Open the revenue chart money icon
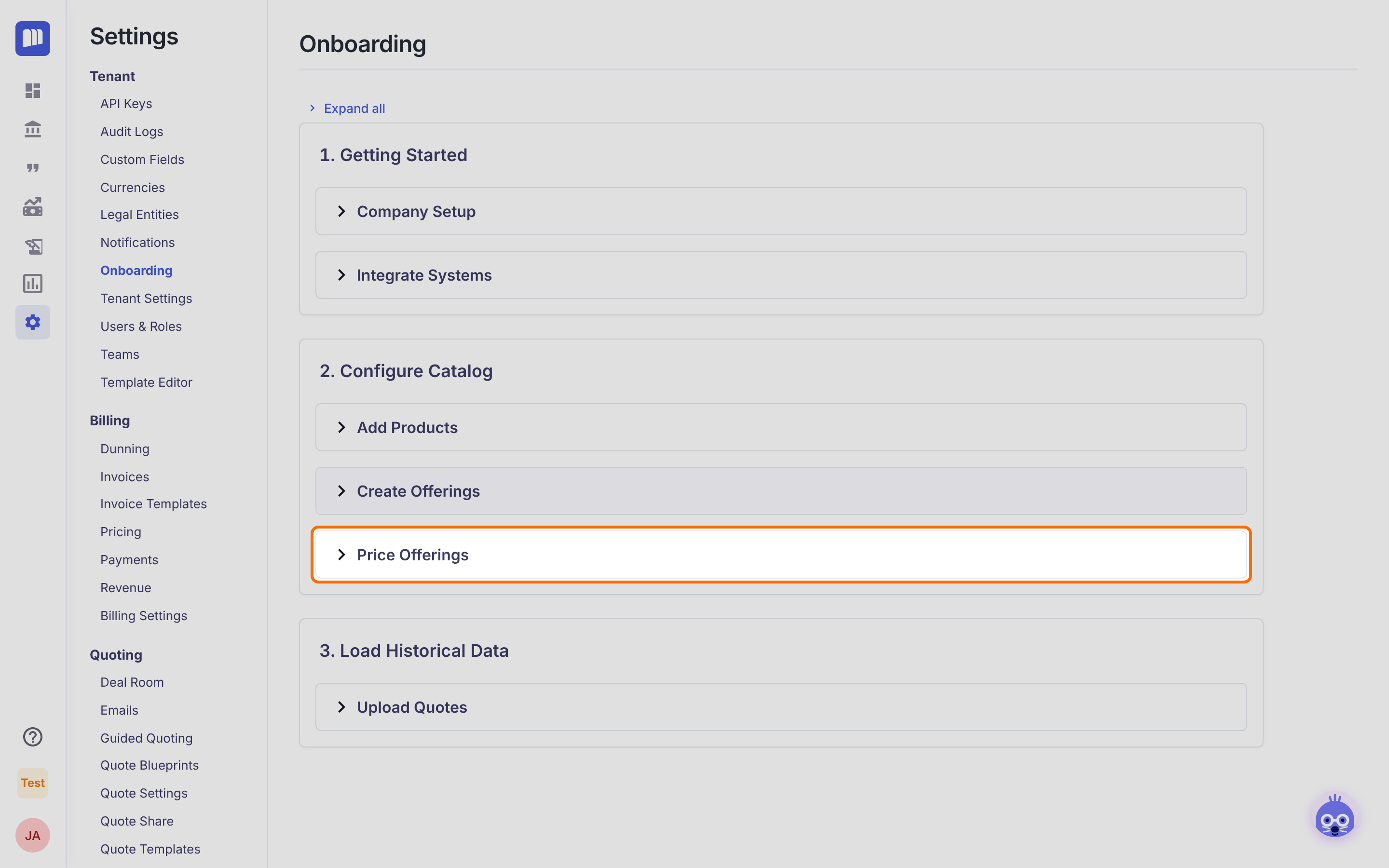Viewport: 1389px width, 868px height. click(x=33, y=207)
